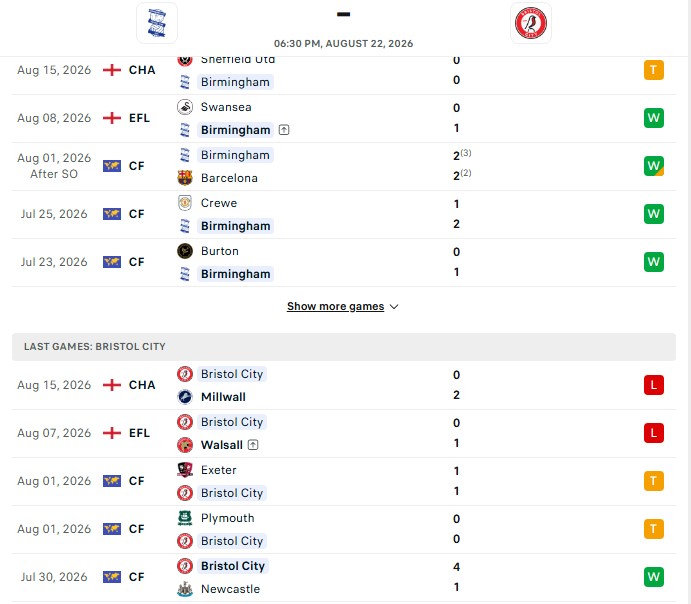Click the Plymouth club badge

pos(185,518)
